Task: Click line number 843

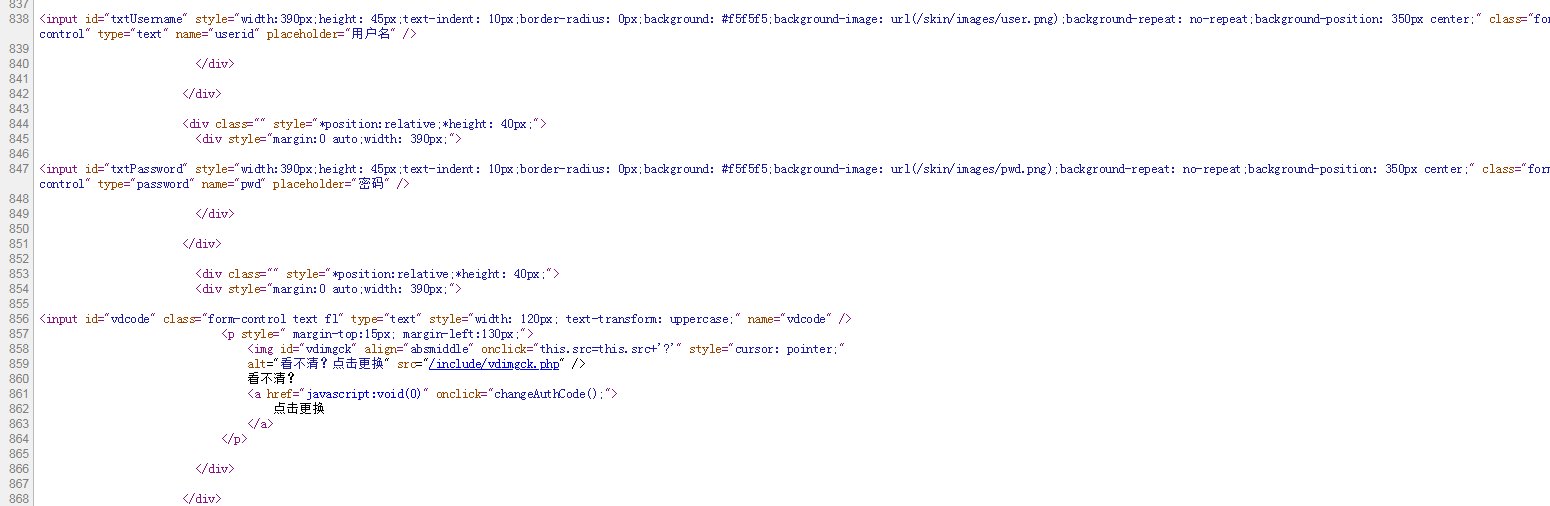Action: pyautogui.click(x=17, y=109)
